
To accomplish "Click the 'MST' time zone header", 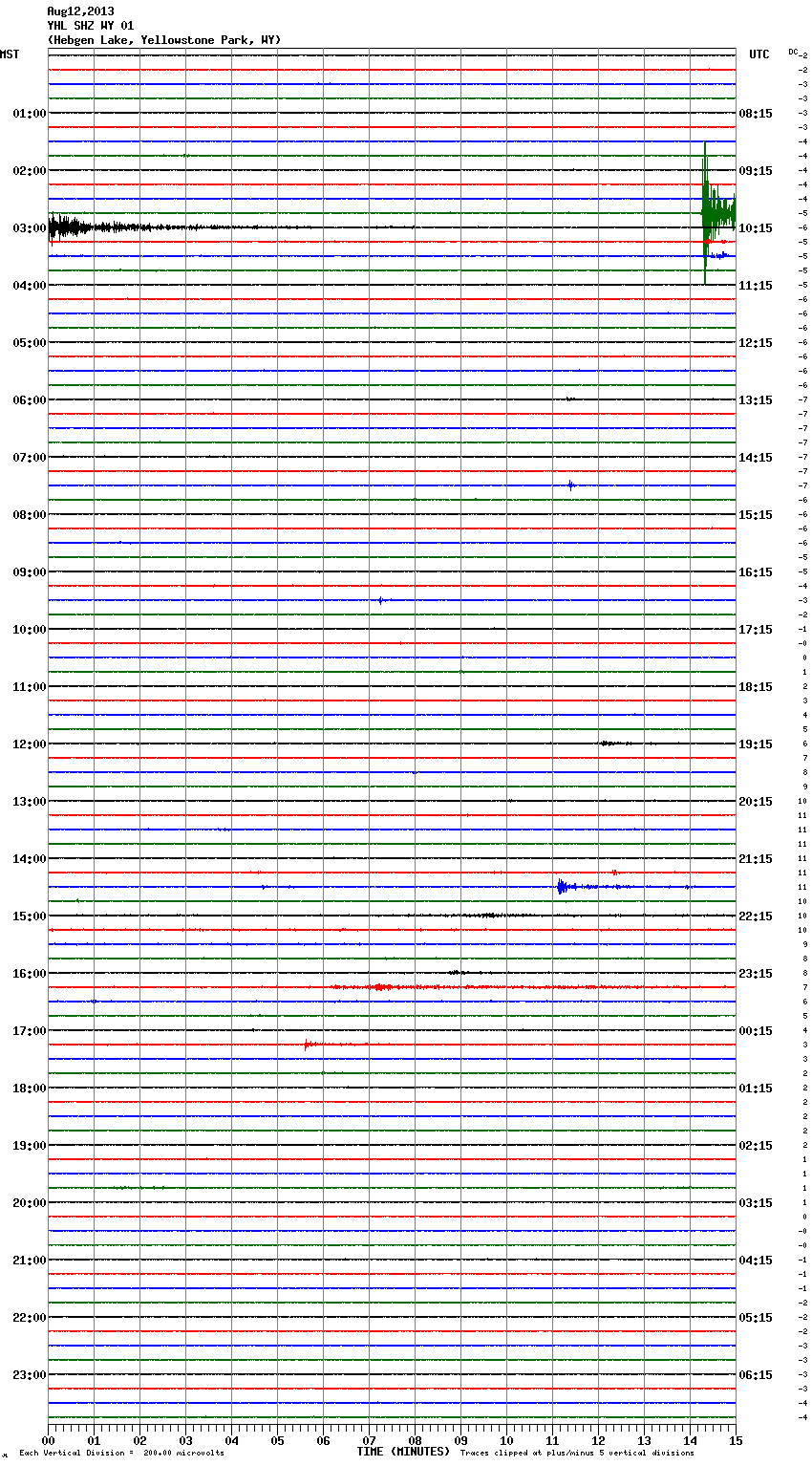I will pyautogui.click(x=10, y=54).
